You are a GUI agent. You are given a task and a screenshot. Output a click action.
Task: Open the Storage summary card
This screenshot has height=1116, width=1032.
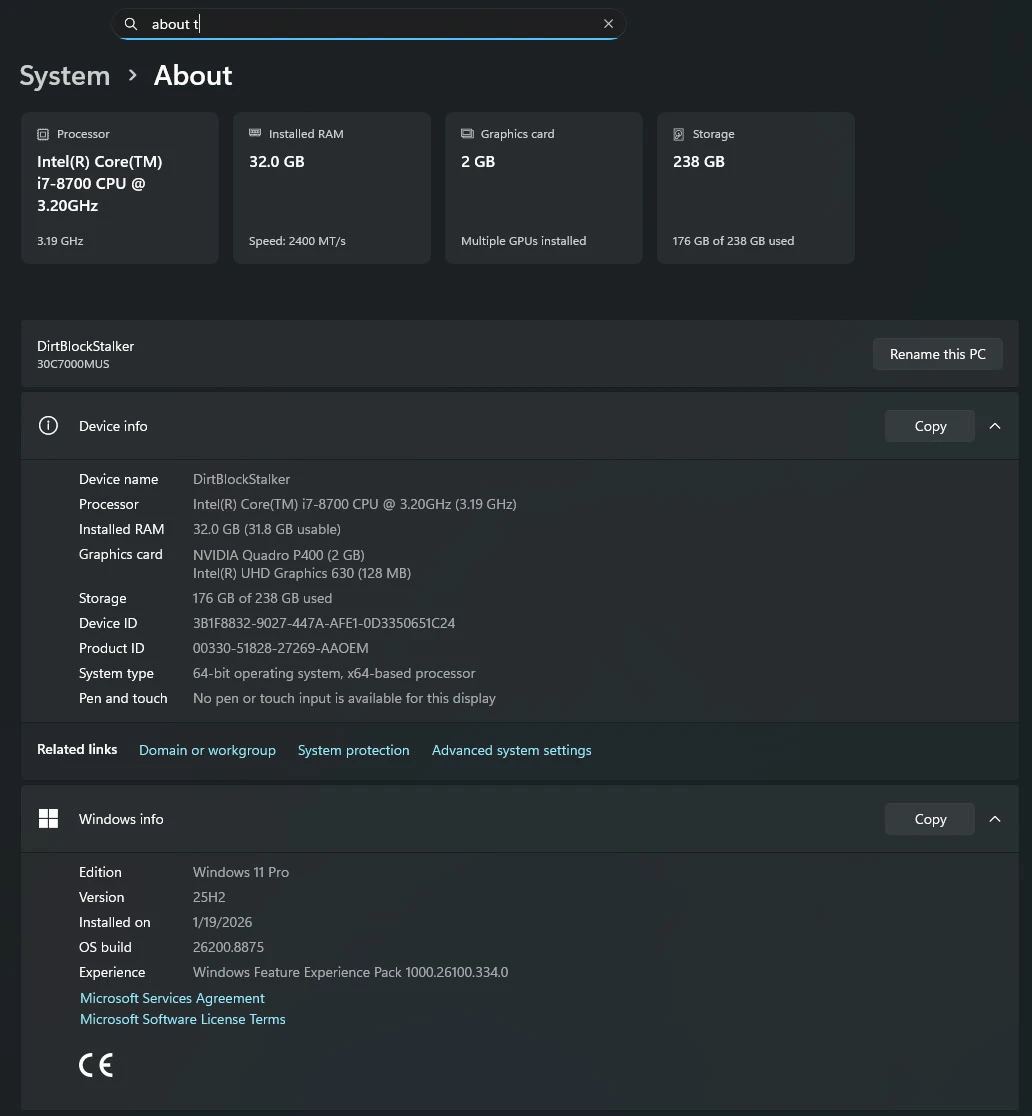click(x=756, y=188)
